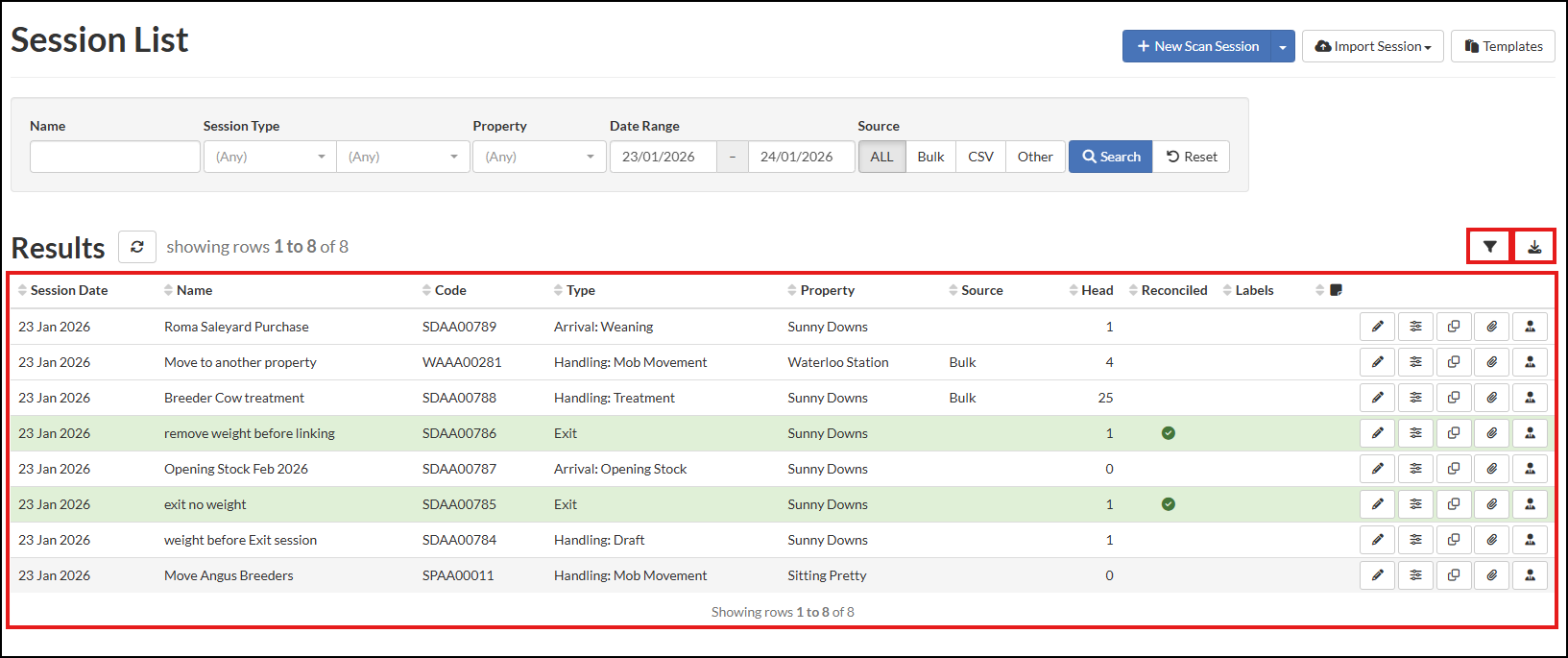Screen dimensions: 1568x658
Task: Expand the New Scan Session arrow menu
Action: click(1283, 46)
